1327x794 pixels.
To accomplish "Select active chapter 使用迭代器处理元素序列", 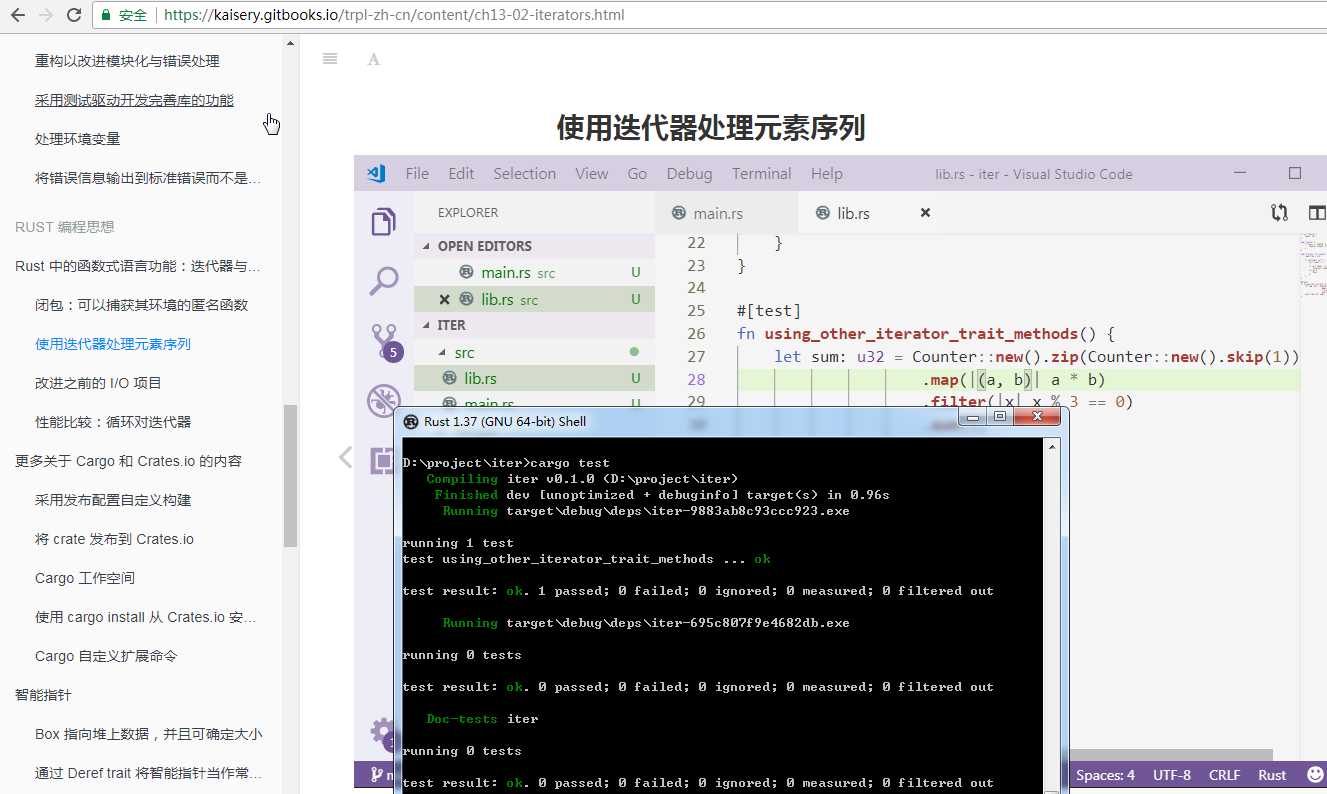I will pos(113,344).
